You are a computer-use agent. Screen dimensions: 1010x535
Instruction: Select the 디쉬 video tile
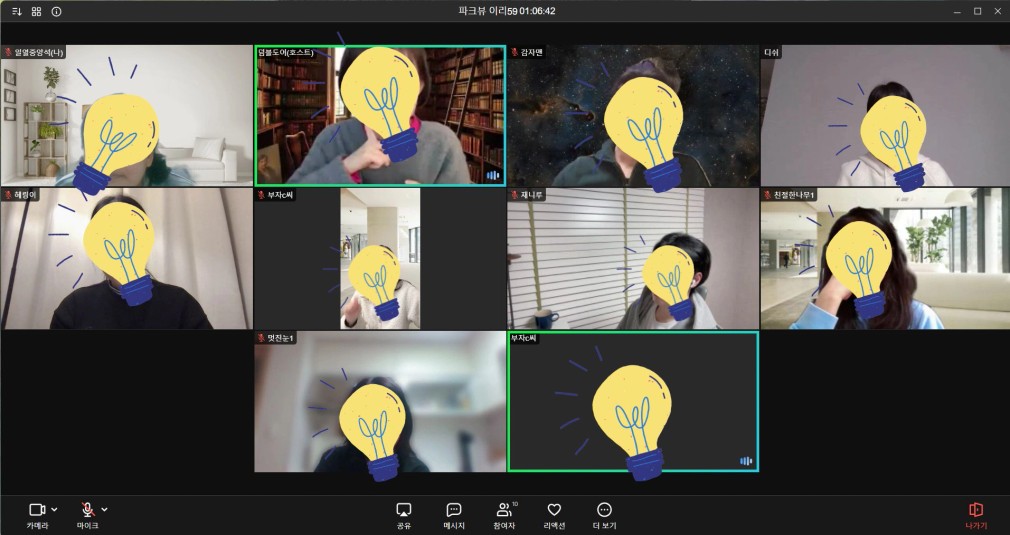pyautogui.click(x=885, y=115)
